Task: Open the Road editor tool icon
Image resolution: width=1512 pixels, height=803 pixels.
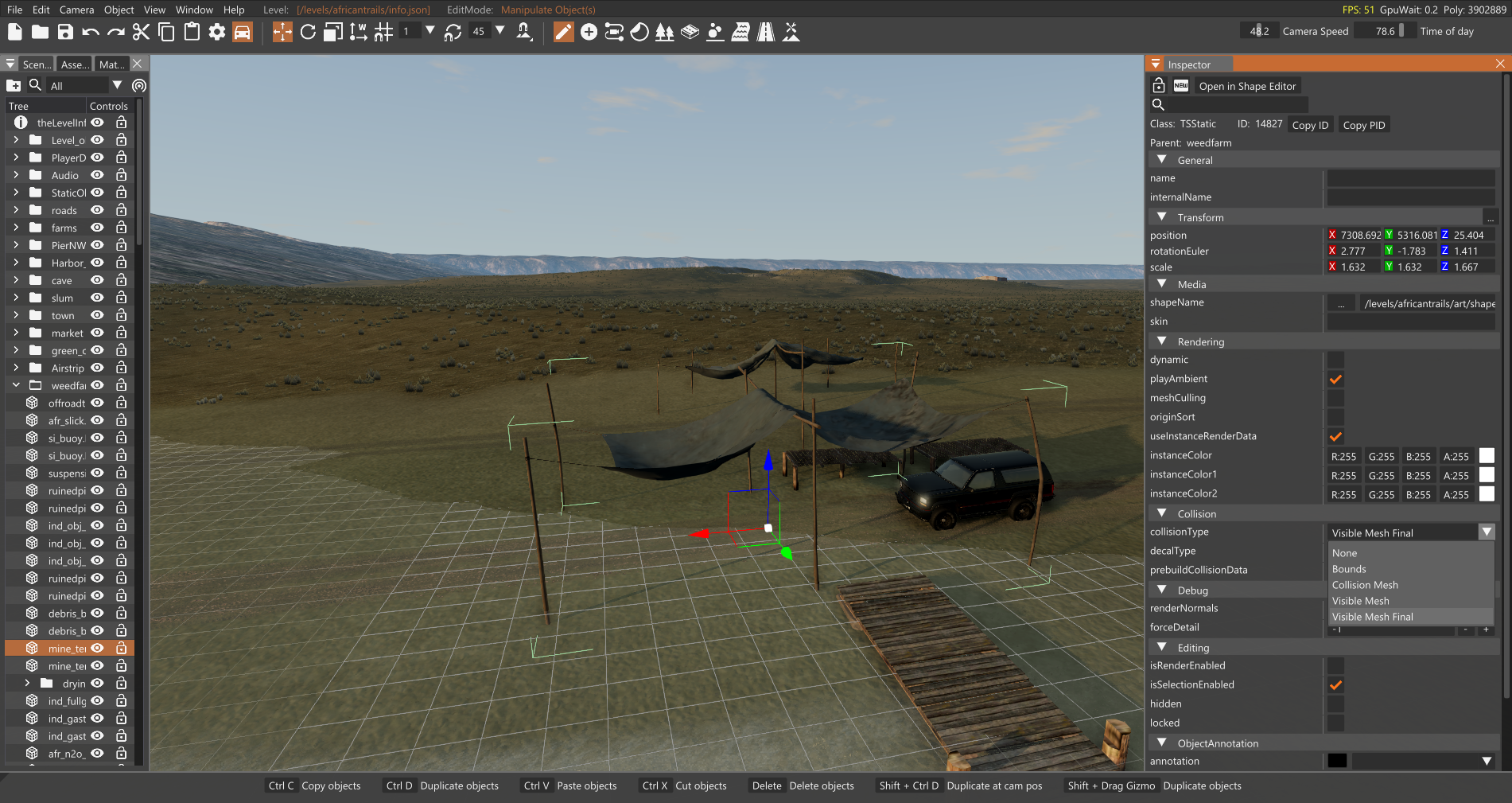Action: pos(766,32)
